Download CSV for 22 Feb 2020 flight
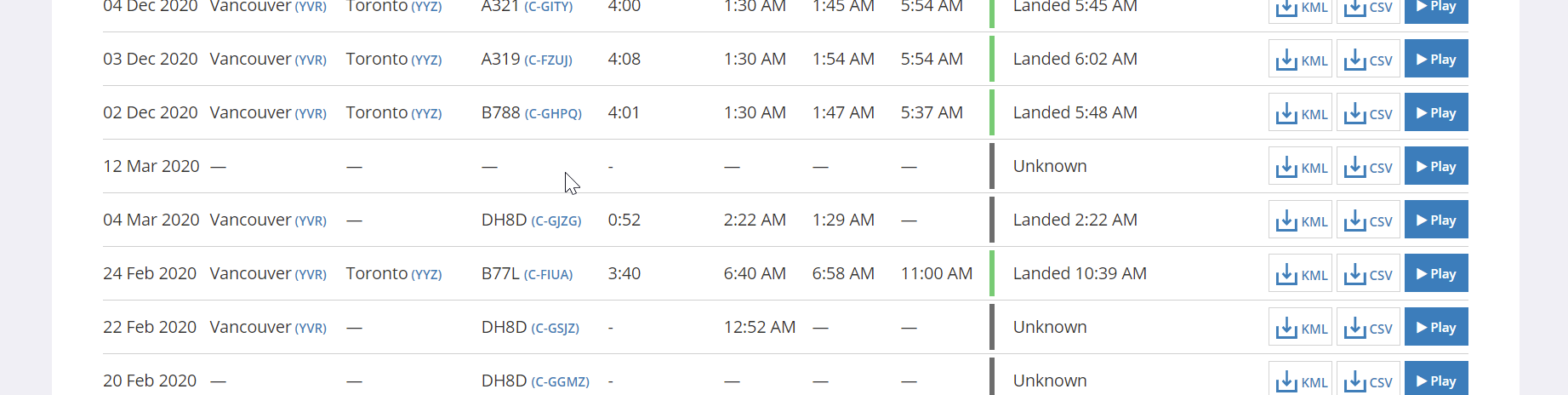 1368,327
